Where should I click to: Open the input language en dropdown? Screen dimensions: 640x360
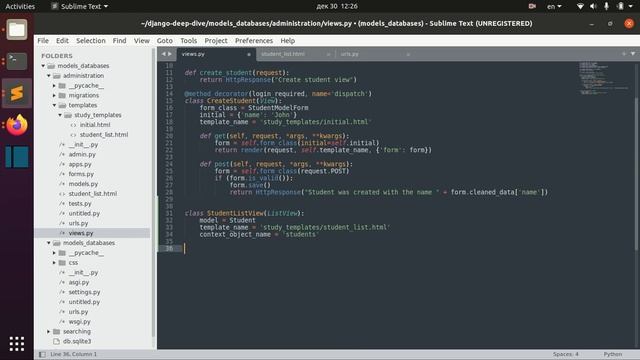click(554, 6)
